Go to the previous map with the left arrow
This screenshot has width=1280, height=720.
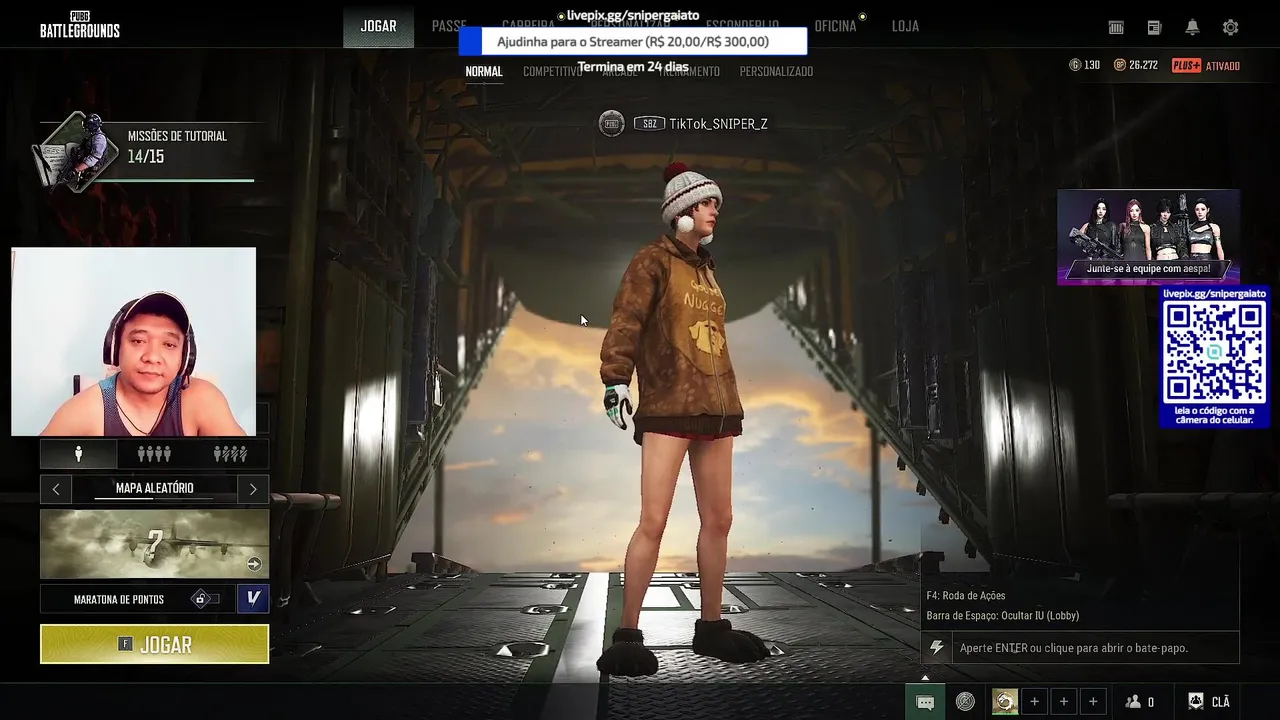pyautogui.click(x=56, y=489)
